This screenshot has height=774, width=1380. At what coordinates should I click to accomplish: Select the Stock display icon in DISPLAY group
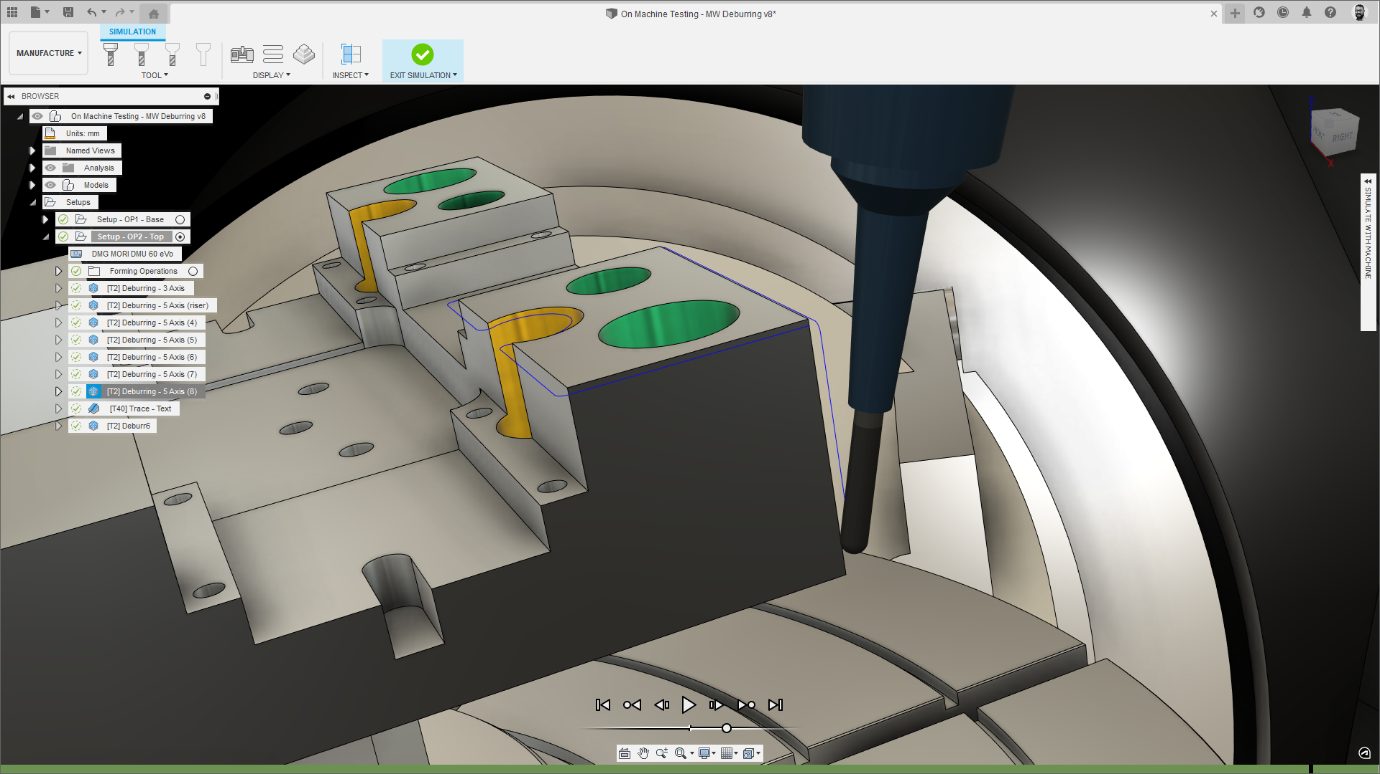pyautogui.click(x=303, y=53)
